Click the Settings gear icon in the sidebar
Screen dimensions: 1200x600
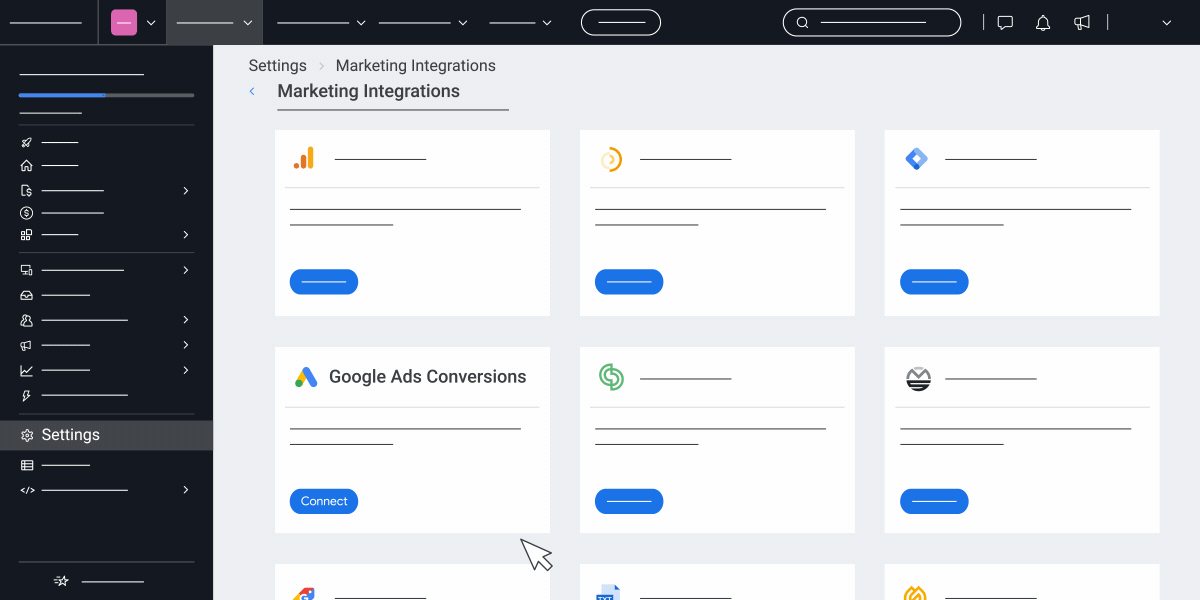click(25, 434)
